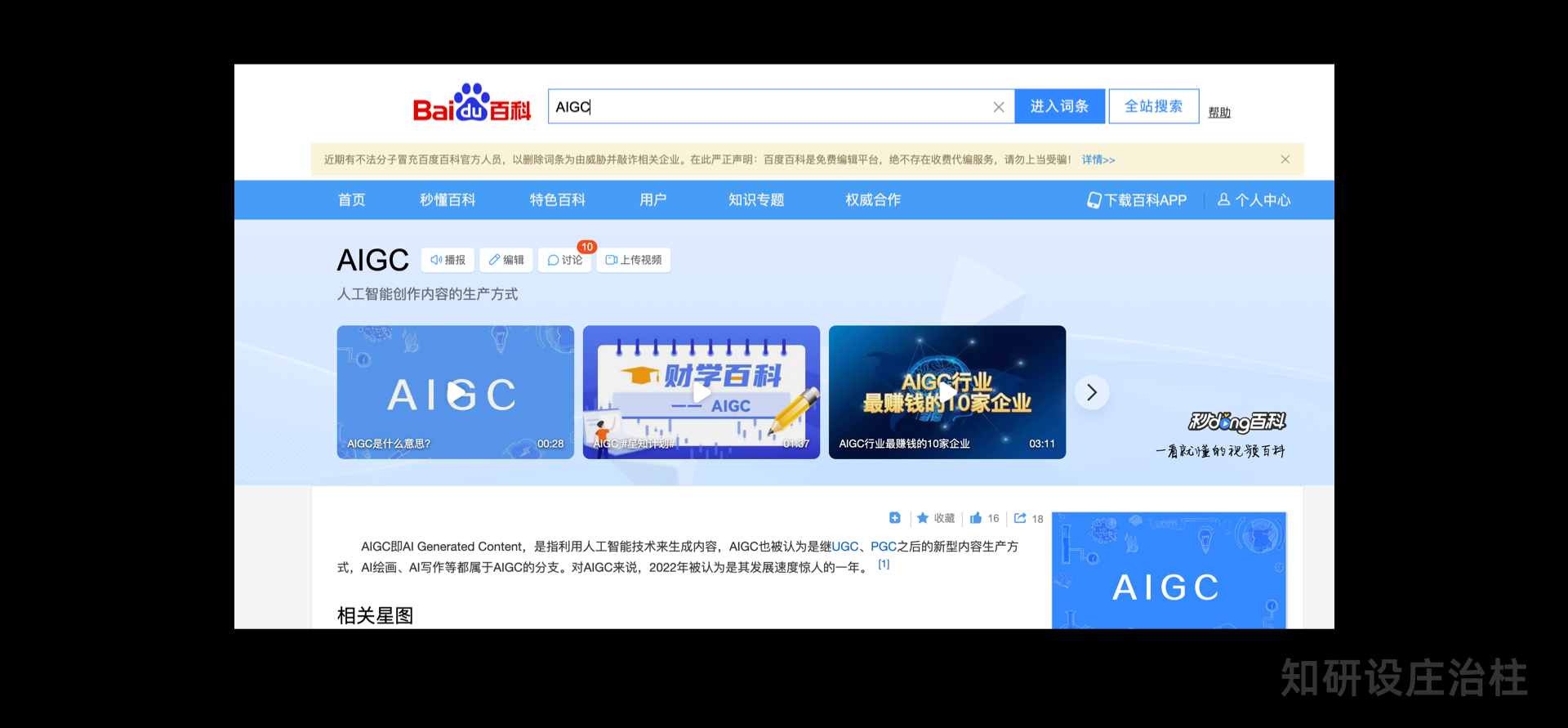Open the 特色百科 nav item

(x=557, y=200)
